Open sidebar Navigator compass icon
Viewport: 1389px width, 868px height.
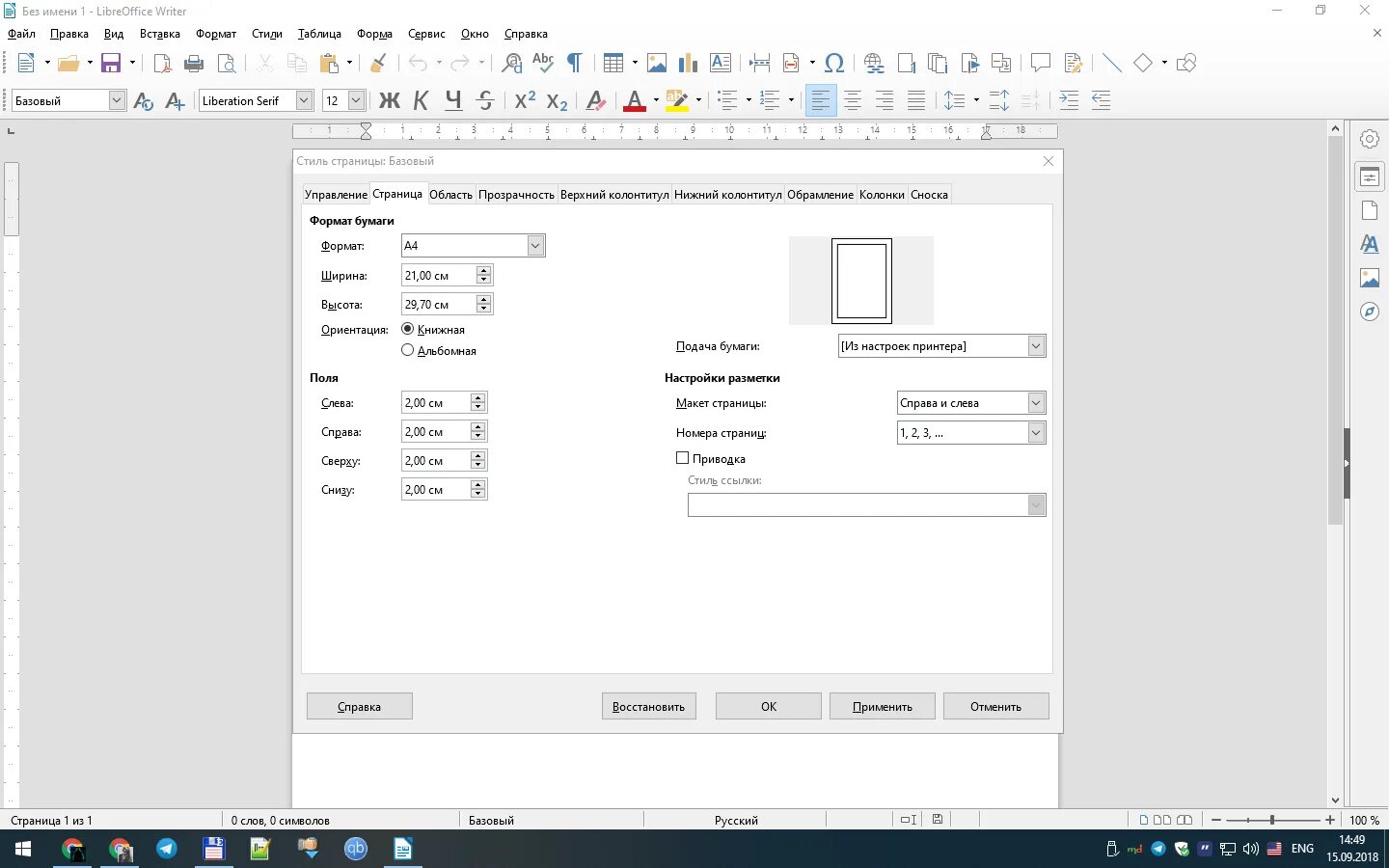pos(1370,312)
